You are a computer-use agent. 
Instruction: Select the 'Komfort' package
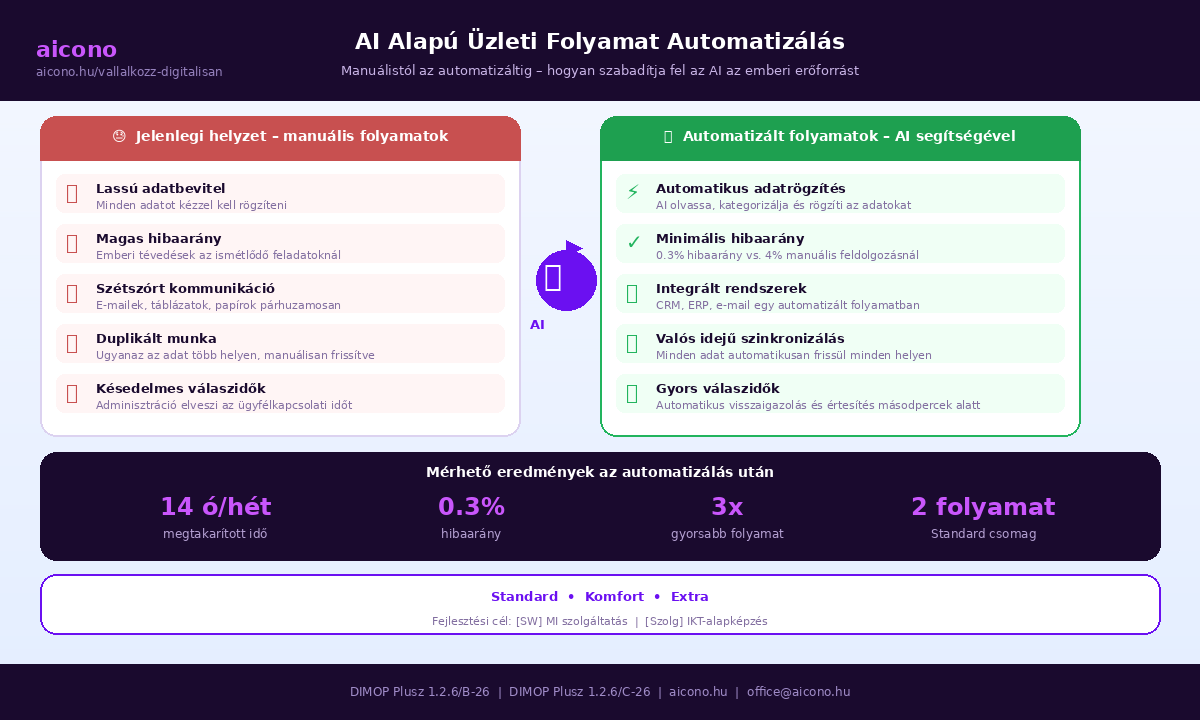[x=614, y=597]
